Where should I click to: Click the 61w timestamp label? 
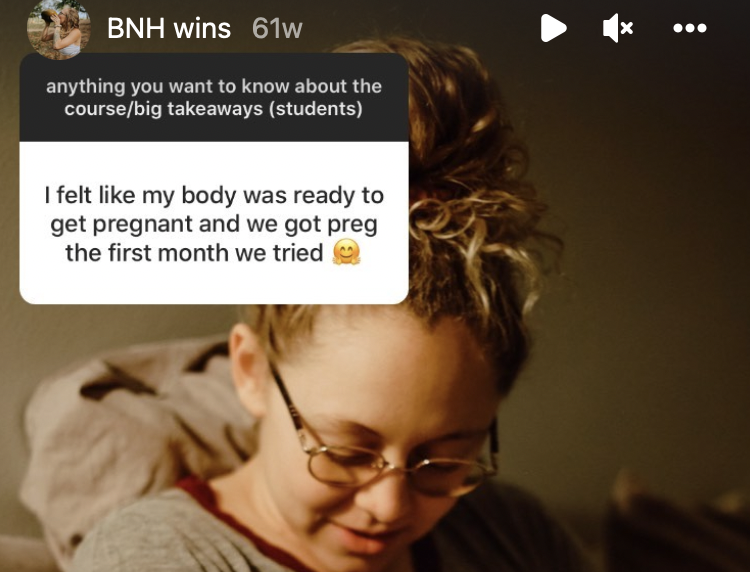pos(277,28)
